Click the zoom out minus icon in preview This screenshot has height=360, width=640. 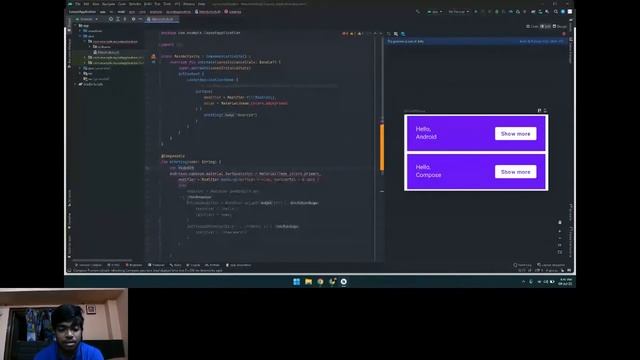click(560, 238)
